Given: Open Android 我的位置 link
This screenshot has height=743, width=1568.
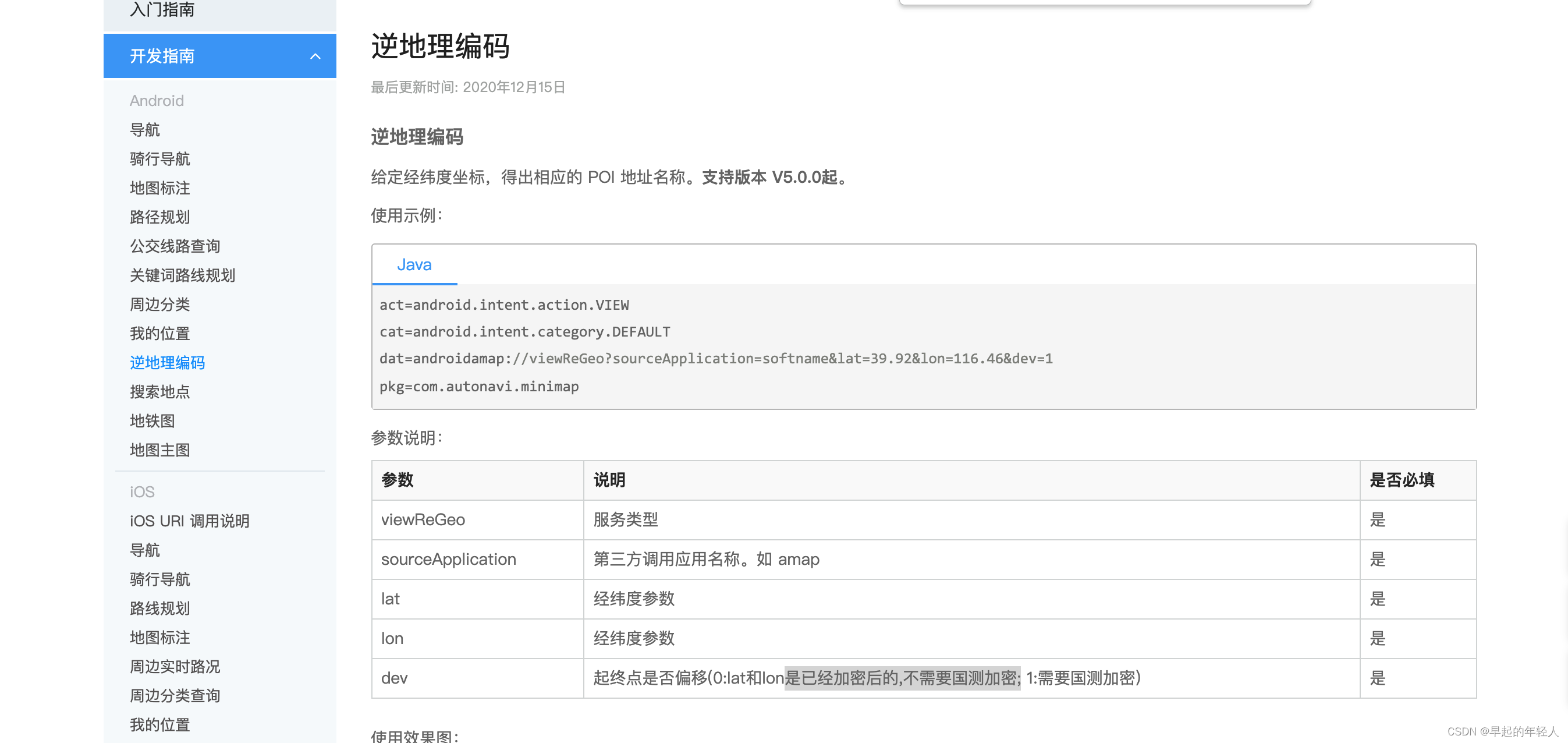Looking at the screenshot, I should tap(159, 334).
